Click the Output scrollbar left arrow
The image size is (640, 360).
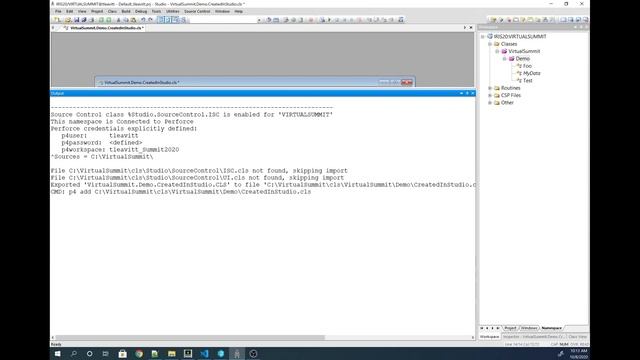click(53, 338)
